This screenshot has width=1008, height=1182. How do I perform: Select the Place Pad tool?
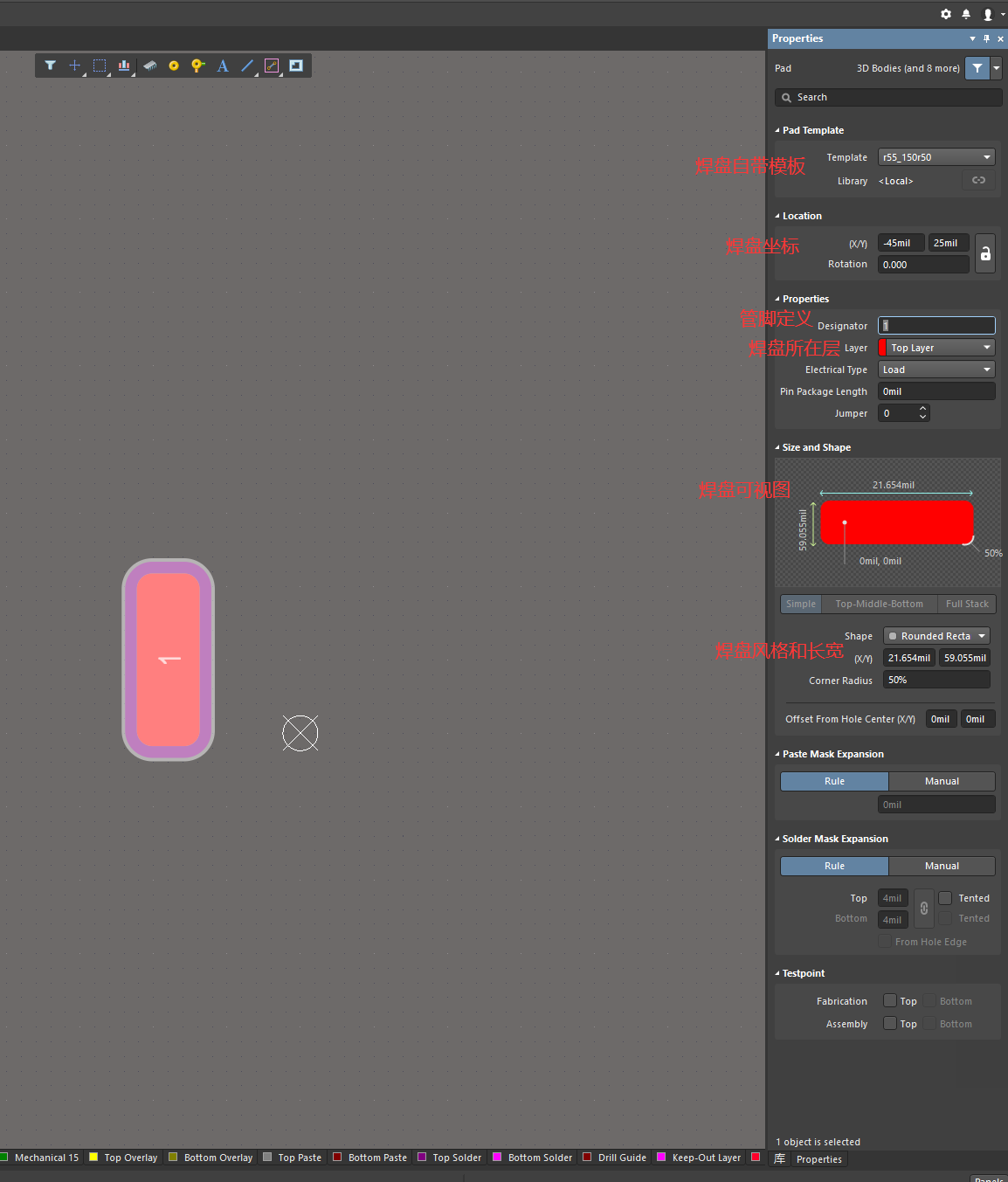[x=174, y=66]
